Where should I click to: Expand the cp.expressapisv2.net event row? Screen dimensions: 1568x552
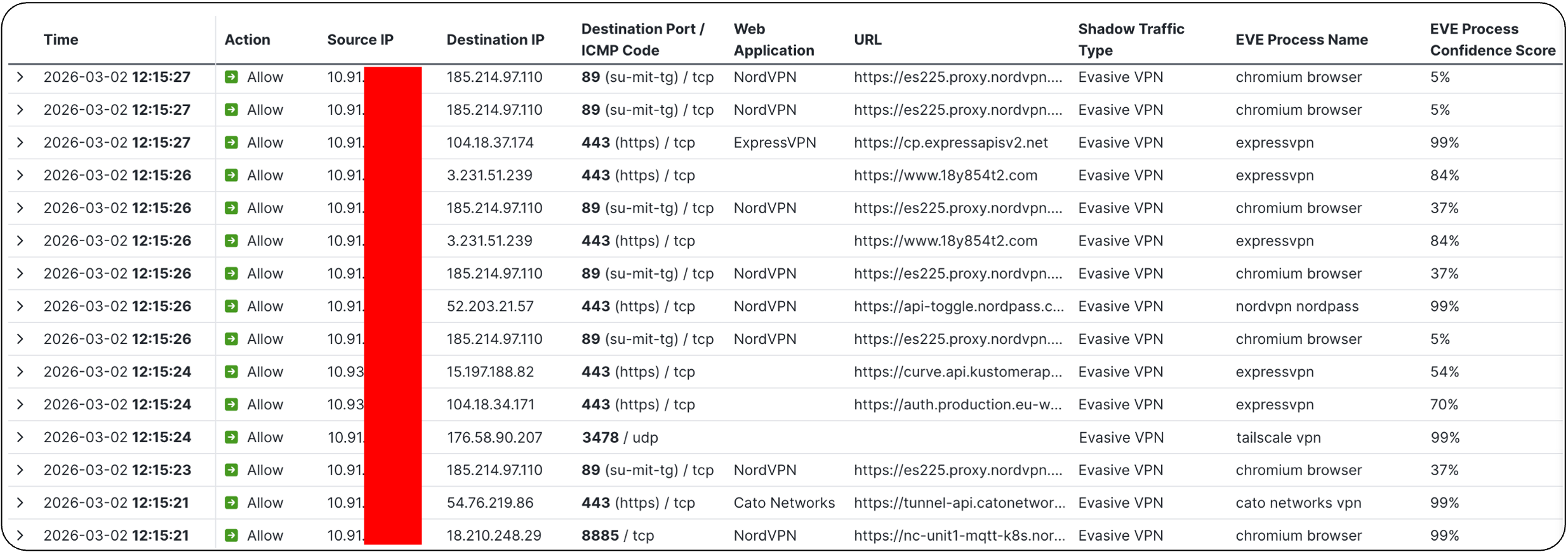(20, 143)
